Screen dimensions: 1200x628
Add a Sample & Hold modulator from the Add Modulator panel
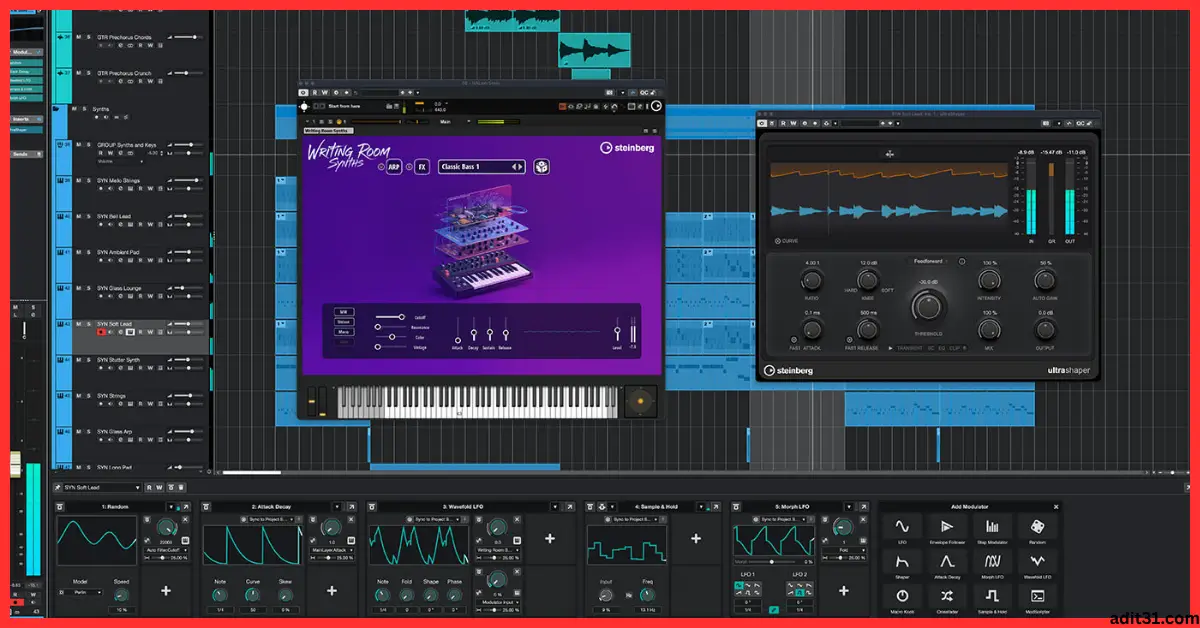tap(992, 599)
